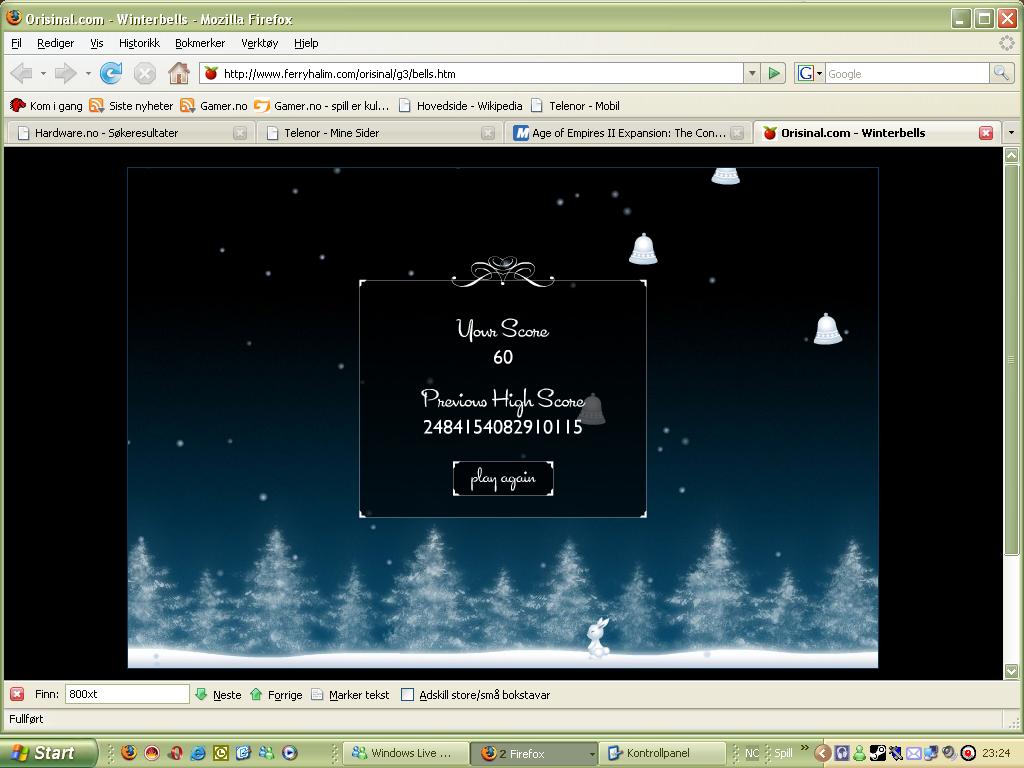Close the Age of Empires II tab

(x=737, y=133)
